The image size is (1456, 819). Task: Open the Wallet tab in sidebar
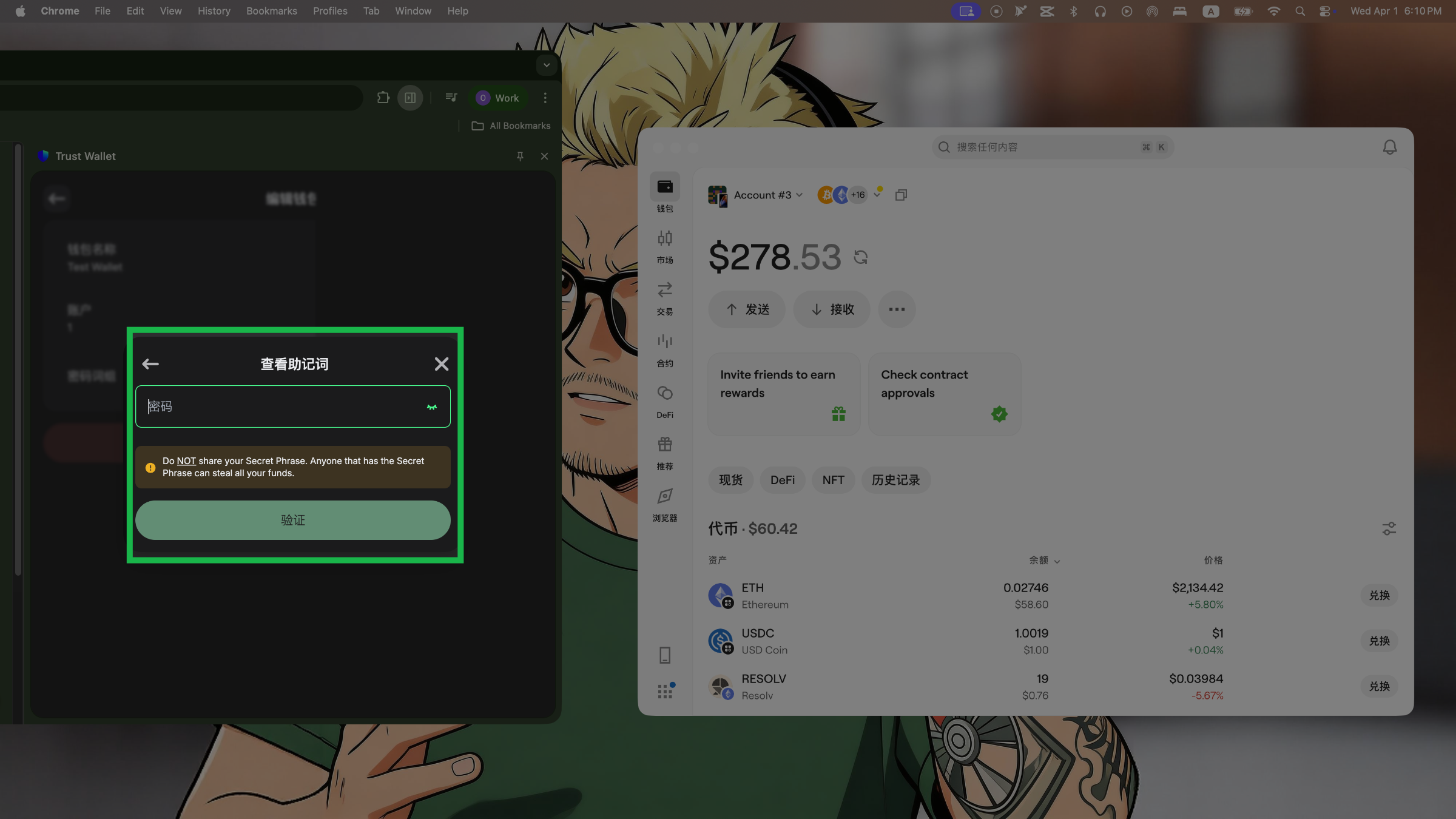coord(665,193)
